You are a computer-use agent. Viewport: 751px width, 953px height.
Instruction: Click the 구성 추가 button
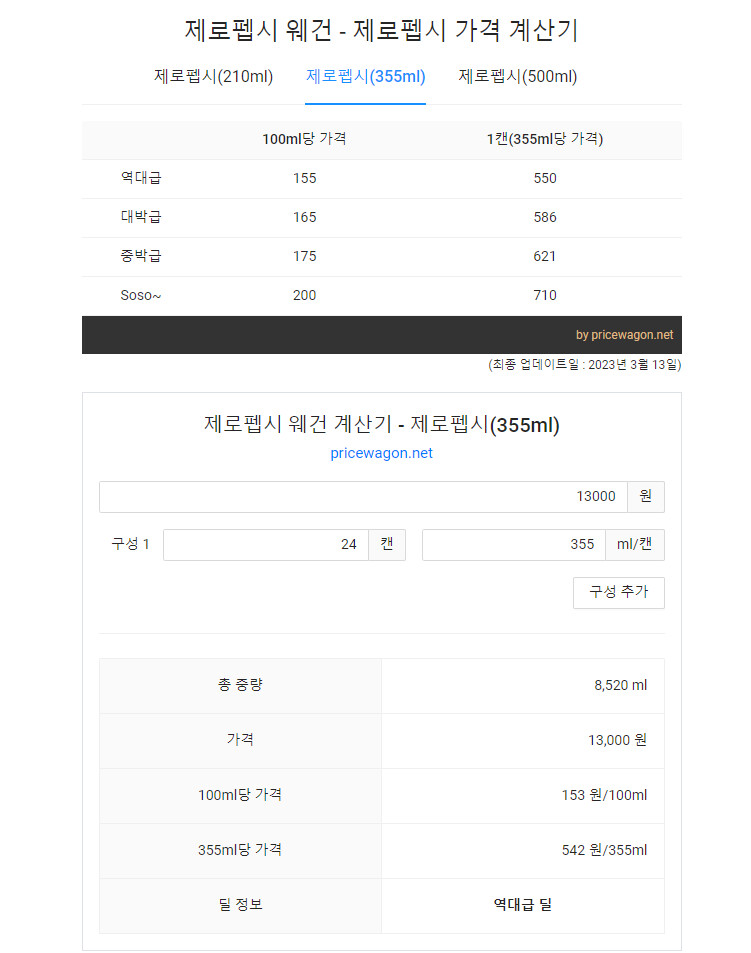click(618, 592)
